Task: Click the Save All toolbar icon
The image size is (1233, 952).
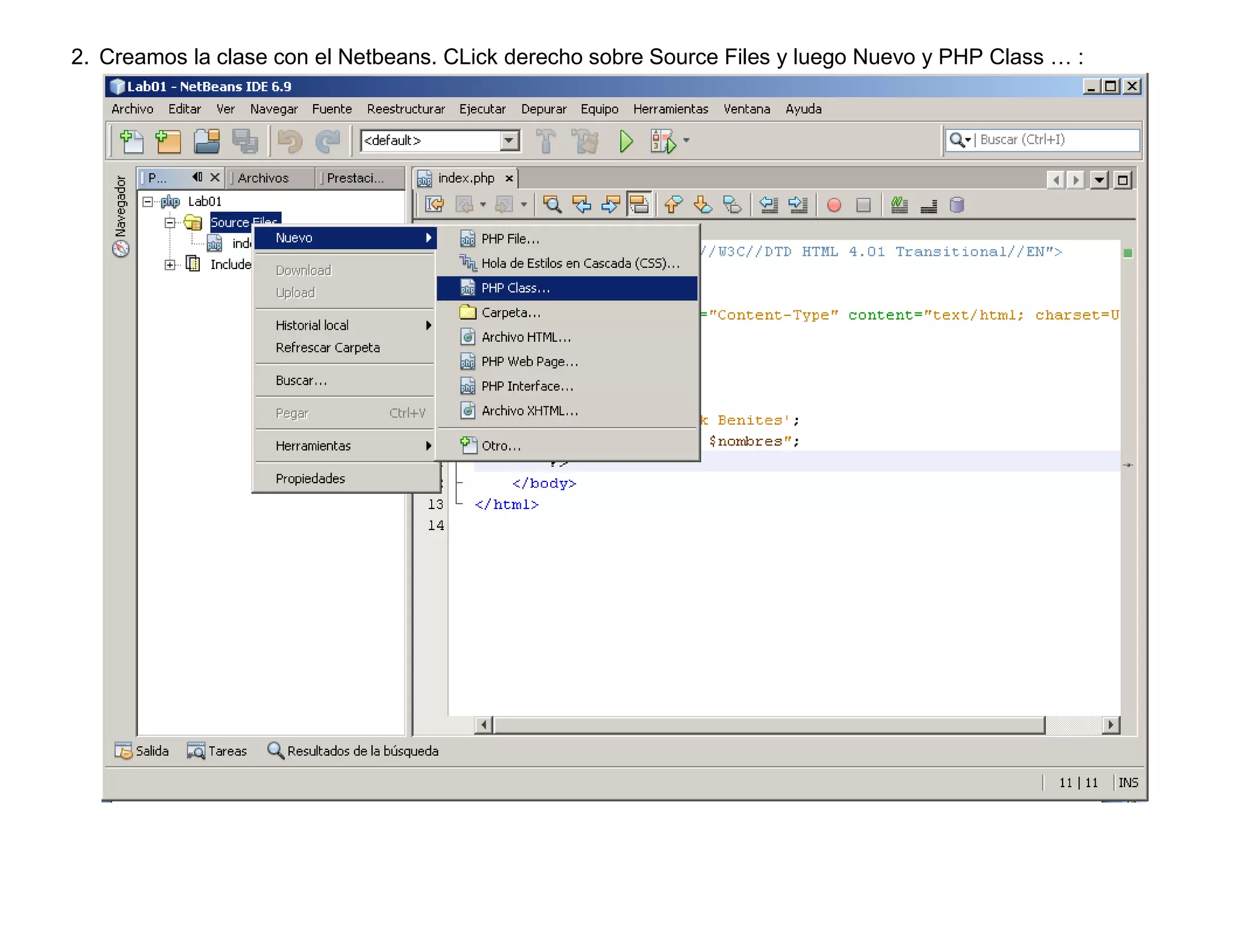Action: point(244,141)
